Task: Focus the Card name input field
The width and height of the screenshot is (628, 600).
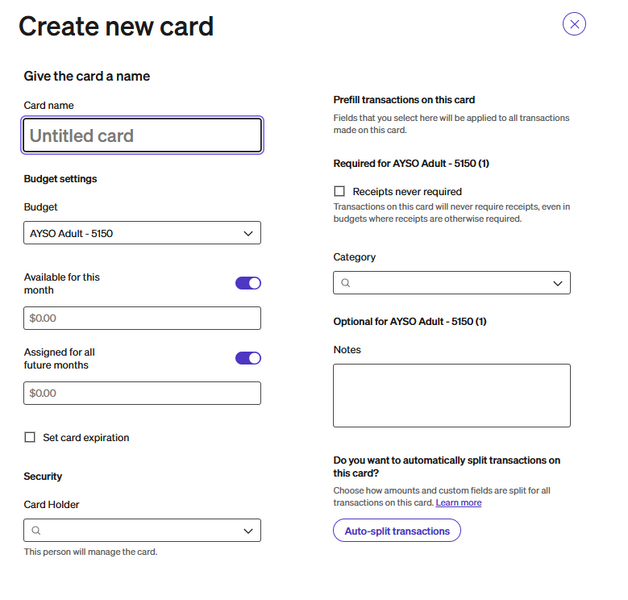Action: coord(142,136)
